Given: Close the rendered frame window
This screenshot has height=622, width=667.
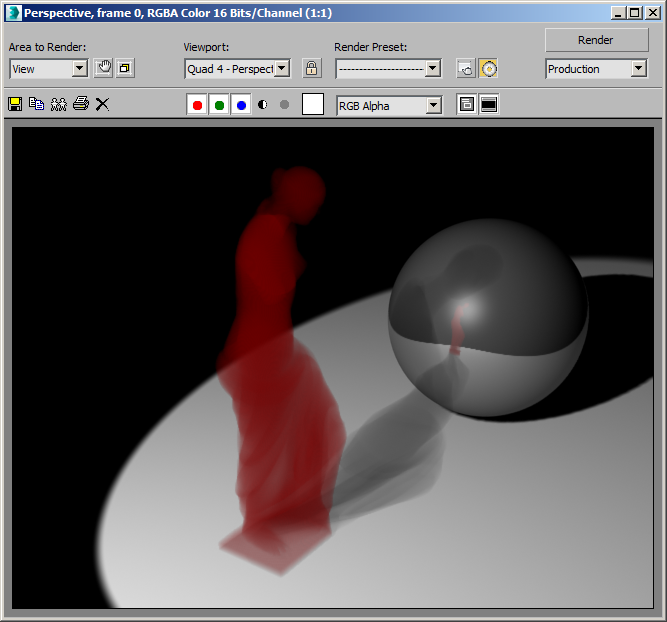Looking at the screenshot, I should pos(653,13).
